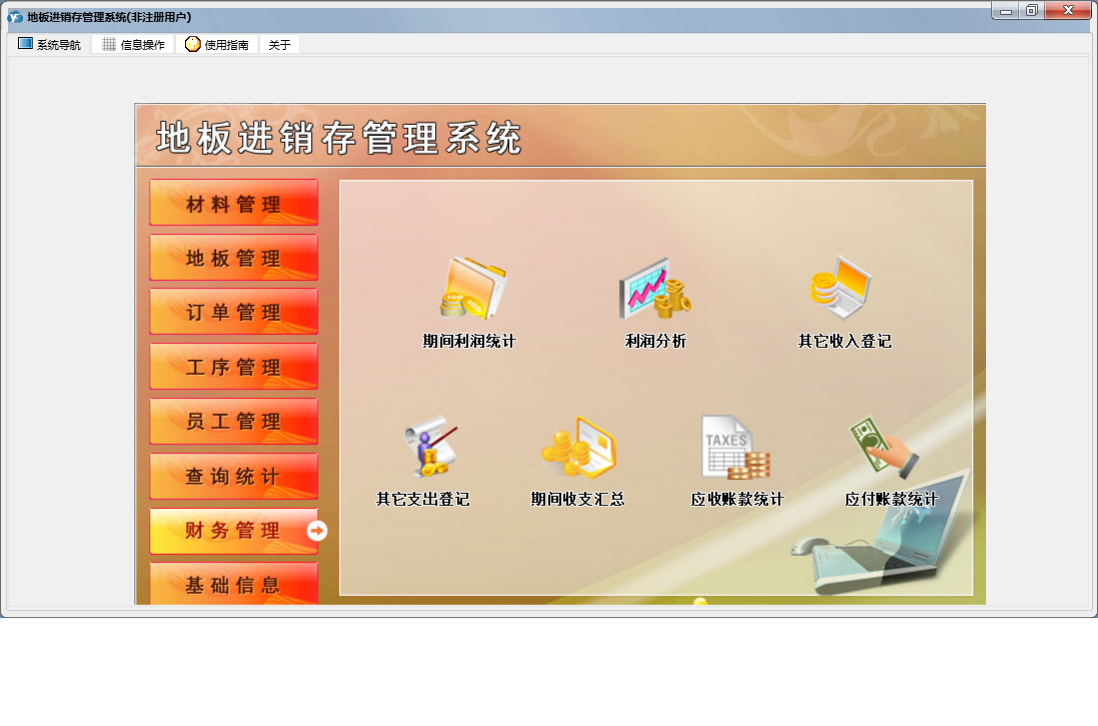Select the 工序管理 sidebar button

234,366
